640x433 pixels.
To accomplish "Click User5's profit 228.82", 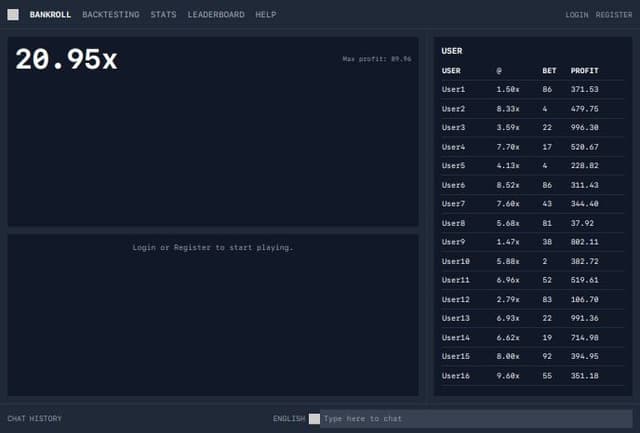I will 584,166.
